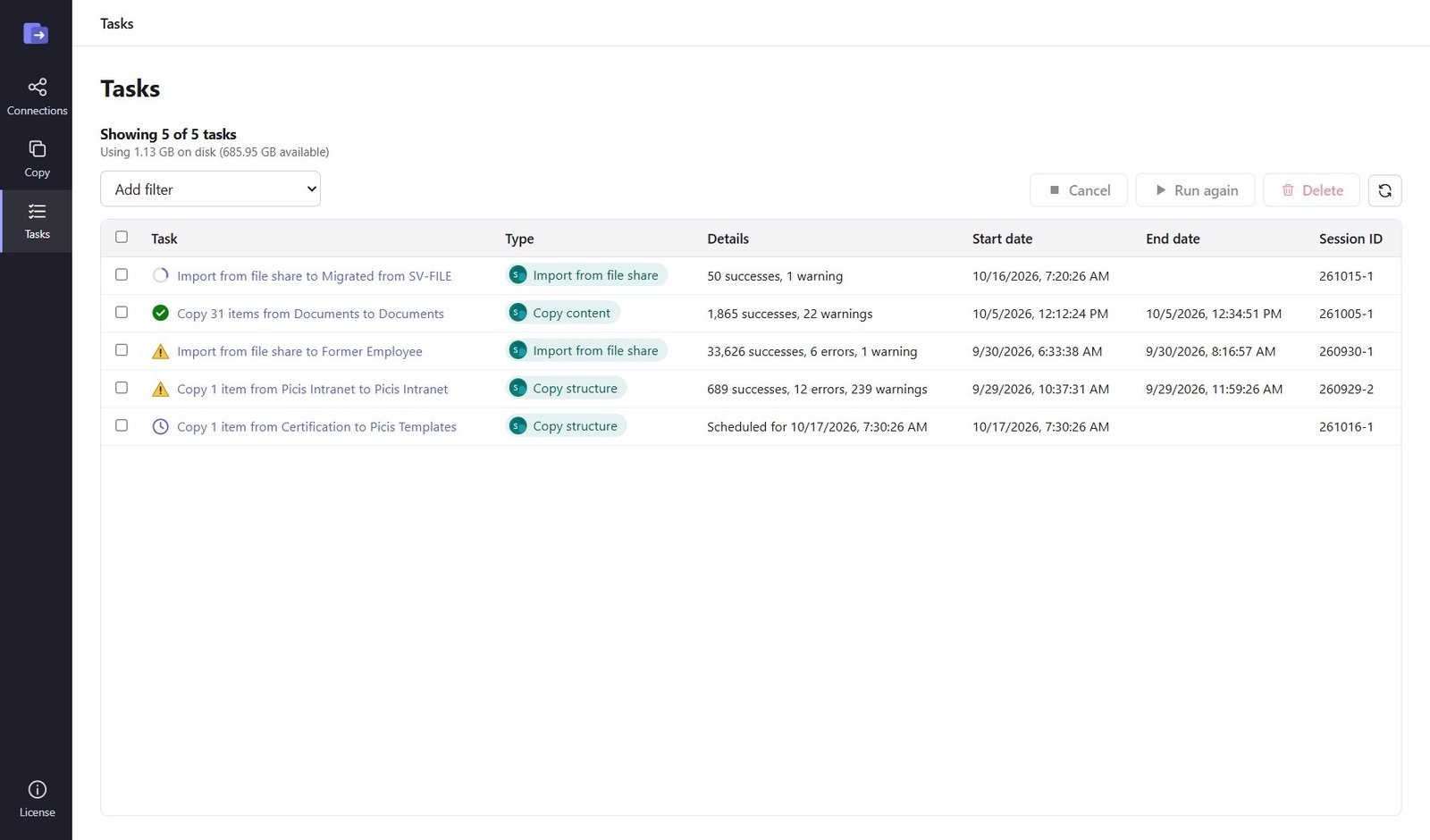
Task: Click the warning icon on Former Employee task
Action: [x=160, y=351]
